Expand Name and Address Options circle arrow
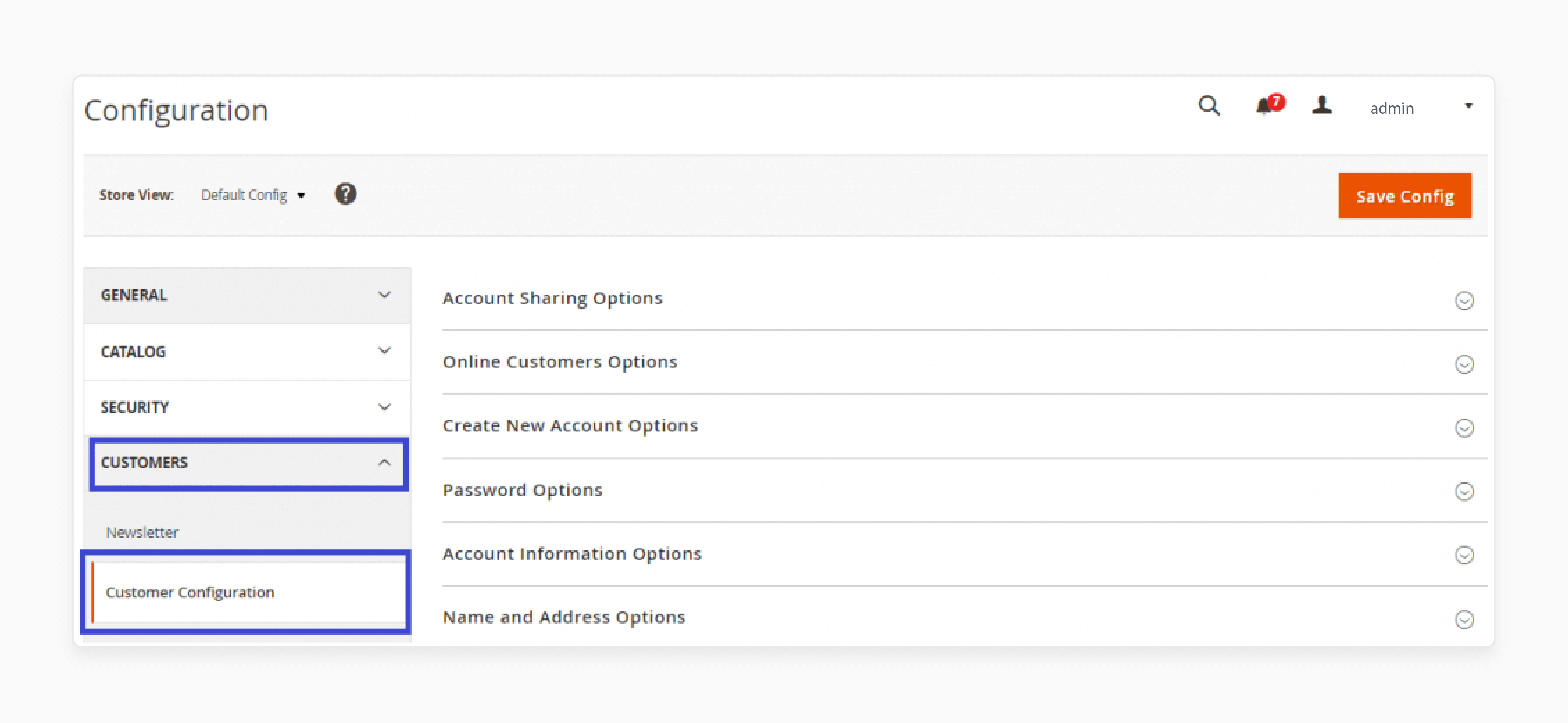The width and height of the screenshot is (1568, 723). click(1464, 619)
